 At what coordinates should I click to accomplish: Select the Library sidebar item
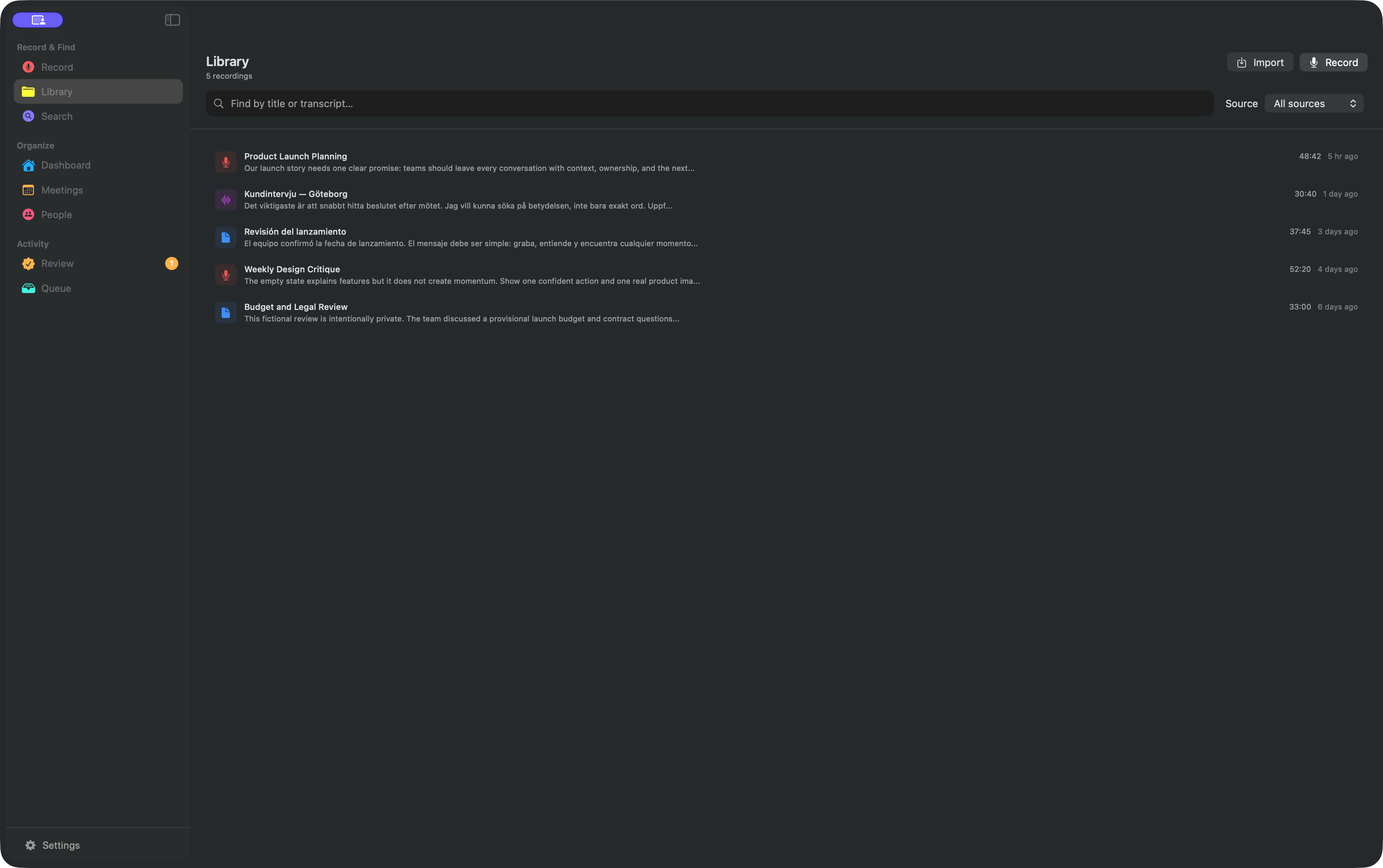point(98,92)
